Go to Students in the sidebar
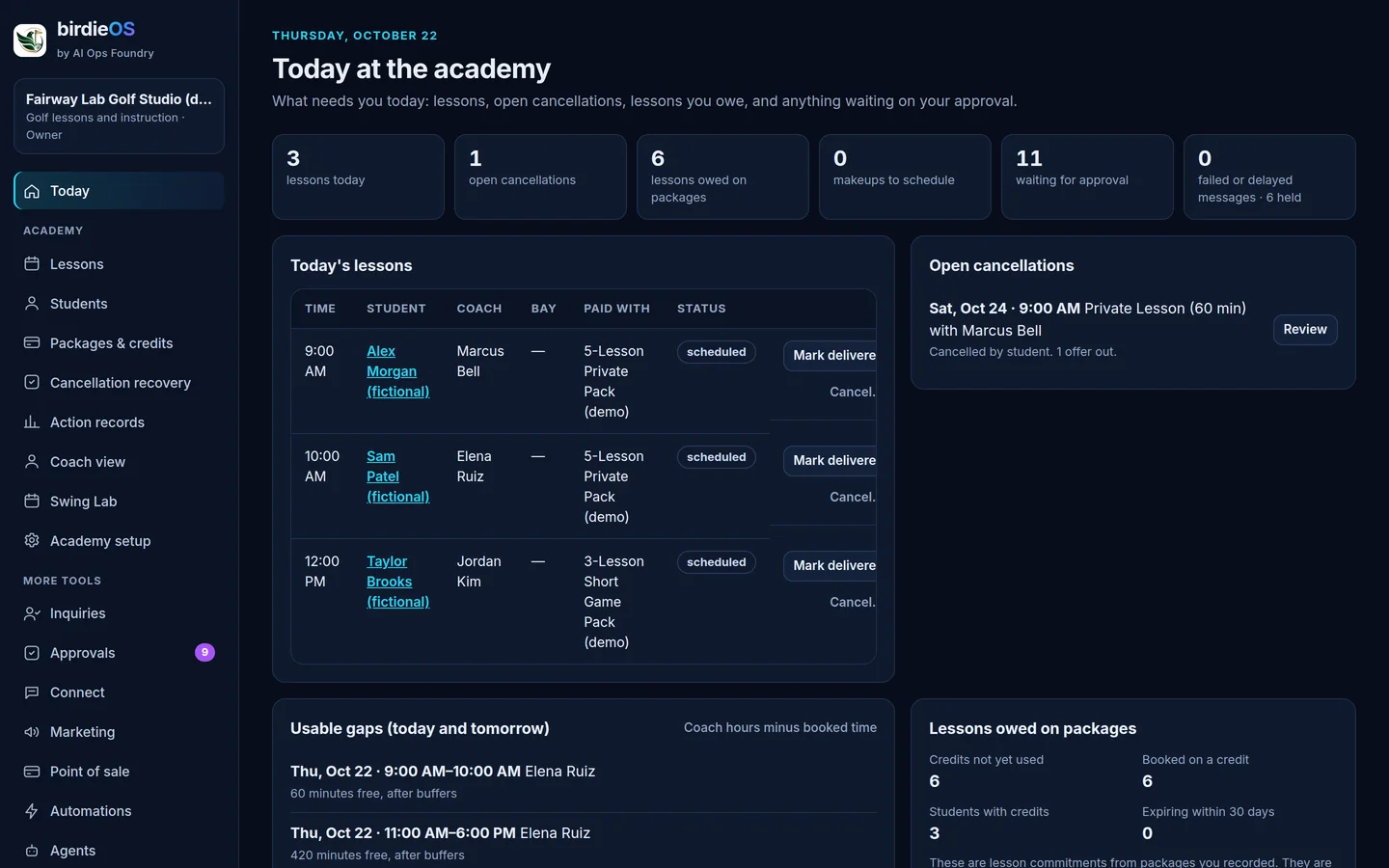Image resolution: width=1389 pixels, height=868 pixels. pos(119,304)
